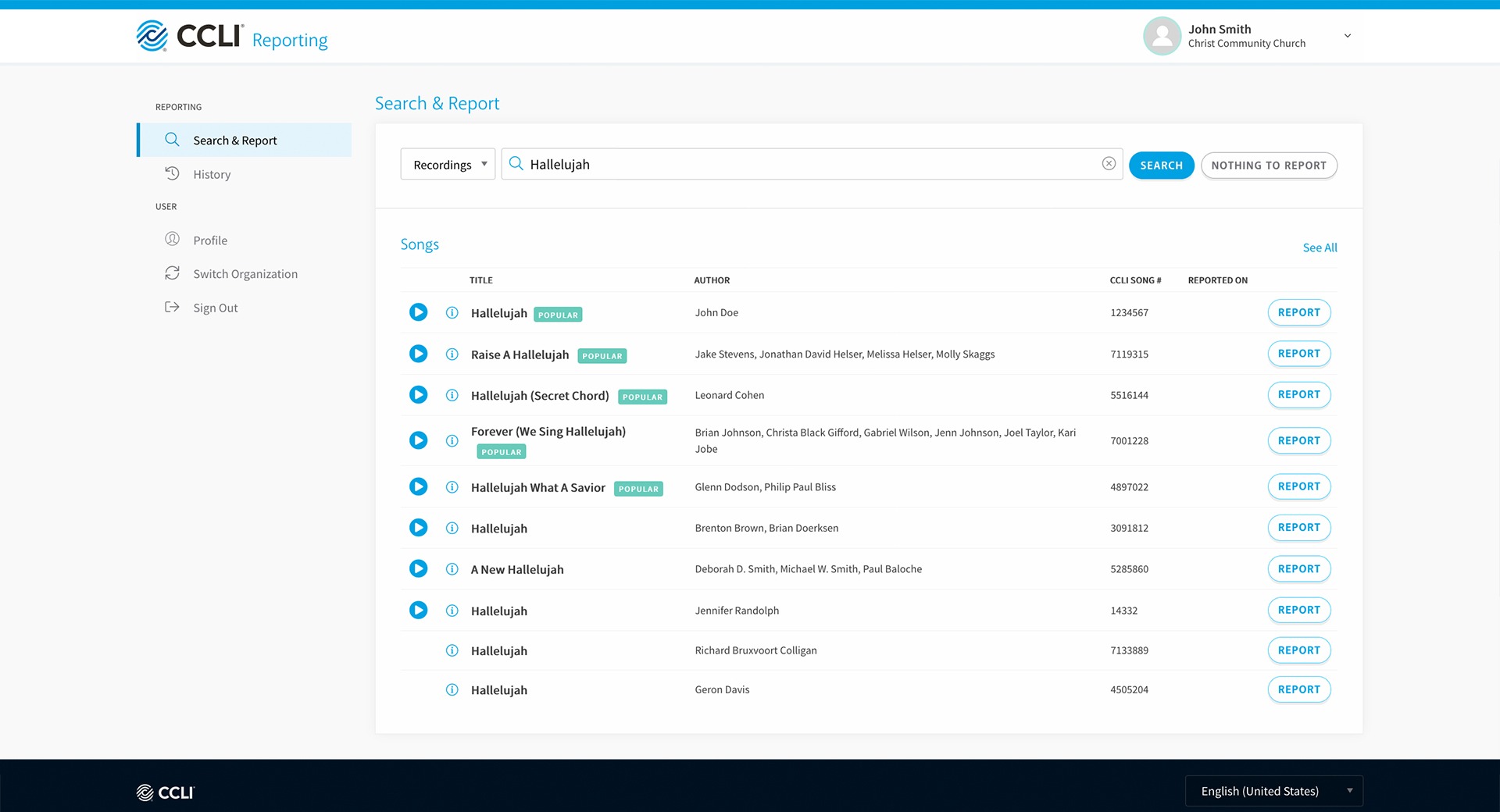Play A New Hallelujah preview
The image size is (1500, 812).
pos(419,568)
